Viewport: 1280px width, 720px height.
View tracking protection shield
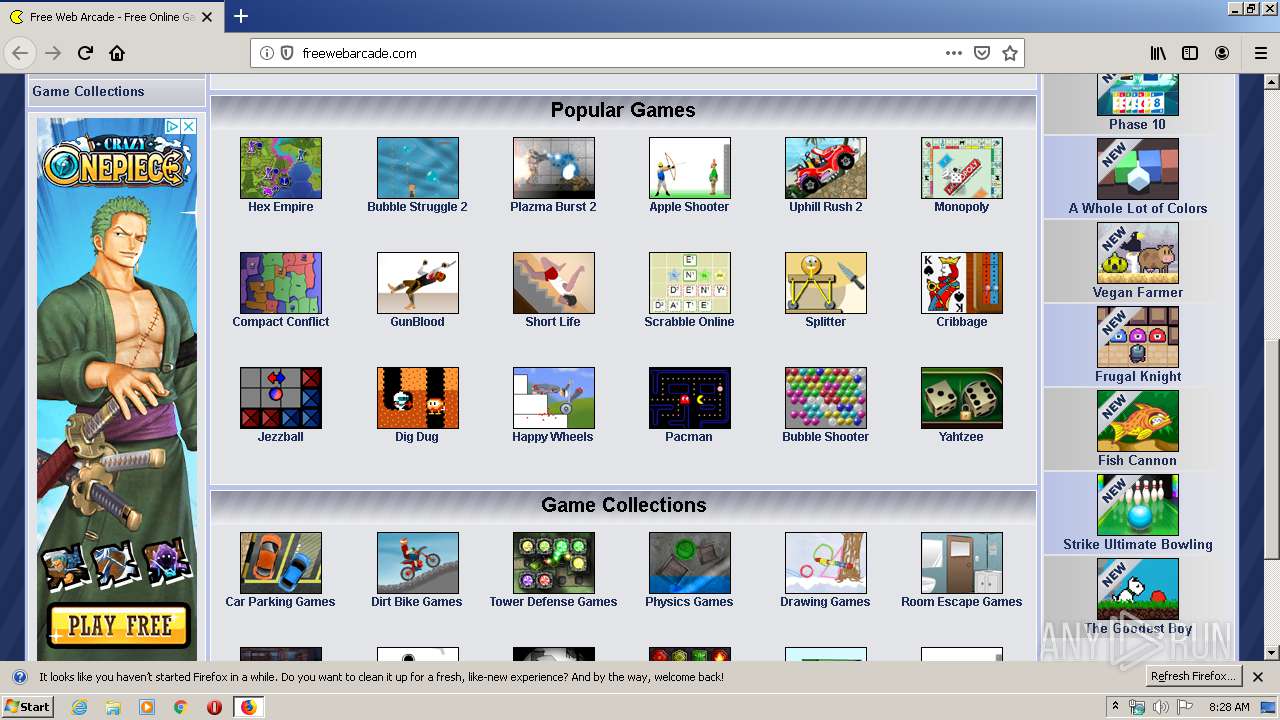286,53
